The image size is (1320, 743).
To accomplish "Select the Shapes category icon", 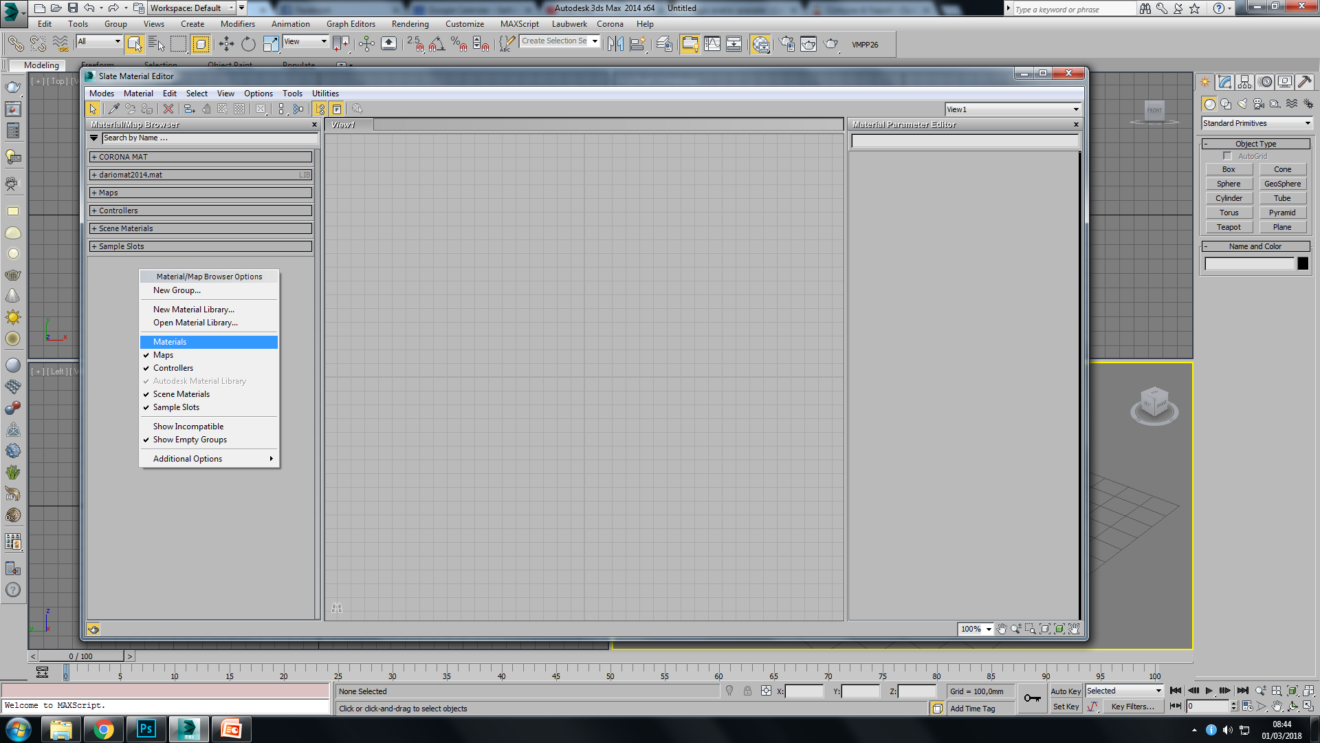I will 1226,103.
